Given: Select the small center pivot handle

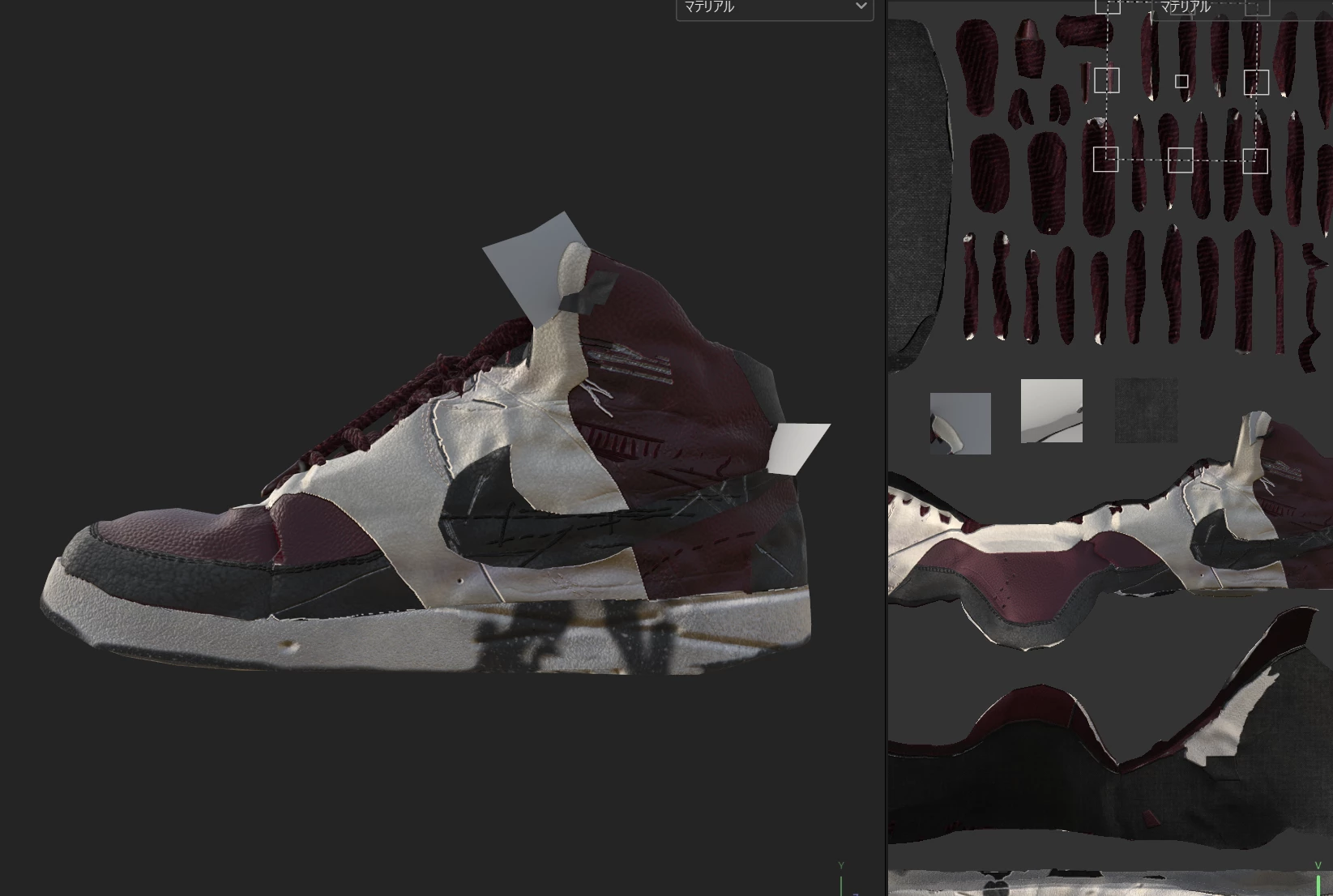Looking at the screenshot, I should pyautogui.click(x=1181, y=82).
